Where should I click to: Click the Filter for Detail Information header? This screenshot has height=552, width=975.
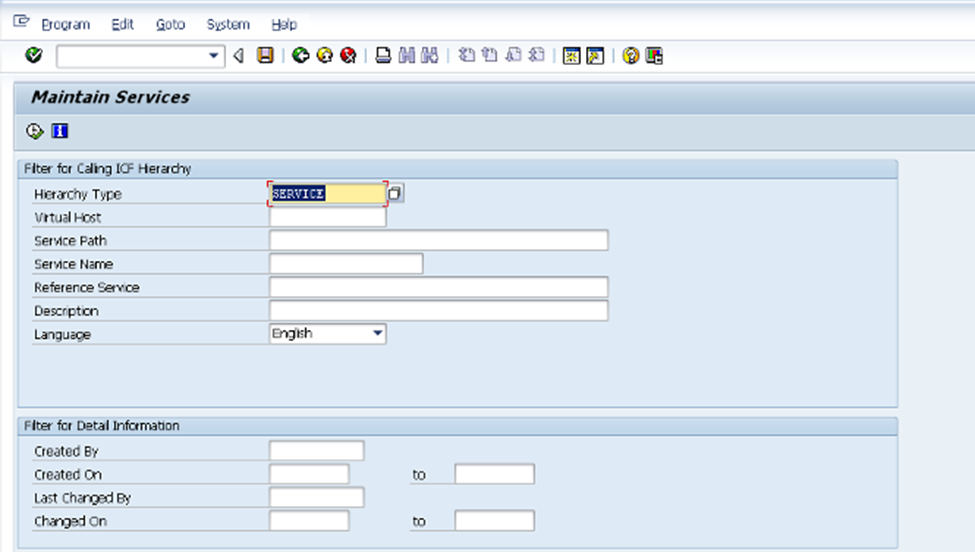[x=102, y=426]
